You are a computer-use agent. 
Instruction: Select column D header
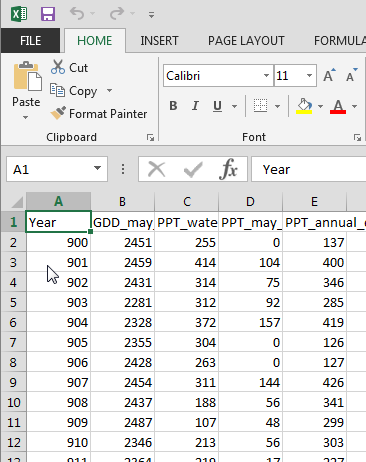pos(250,201)
